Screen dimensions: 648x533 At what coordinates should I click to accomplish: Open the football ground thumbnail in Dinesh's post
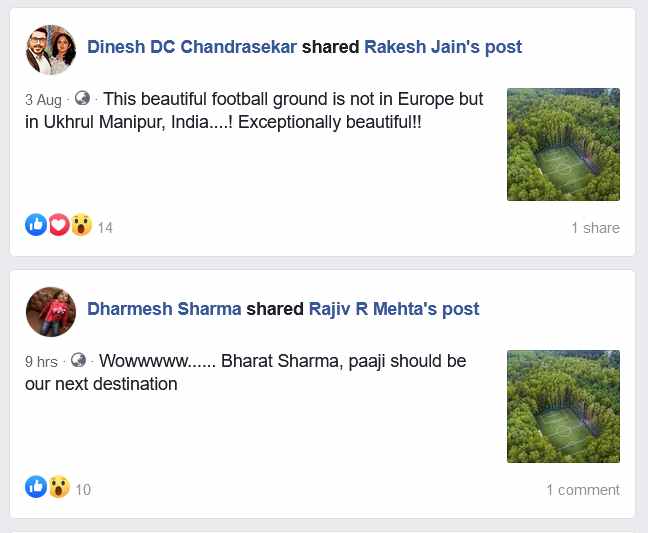coord(563,144)
